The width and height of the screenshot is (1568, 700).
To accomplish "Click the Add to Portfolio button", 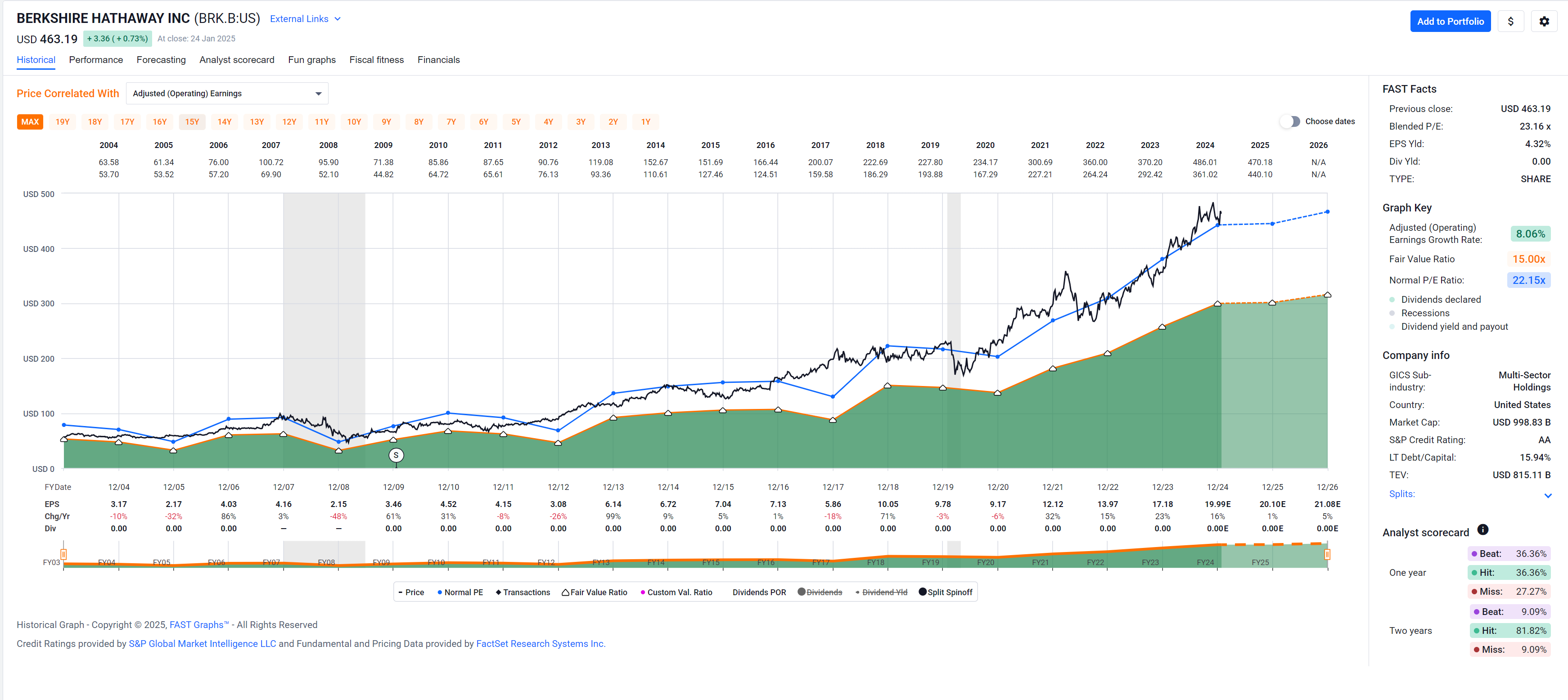I will click(x=1450, y=21).
